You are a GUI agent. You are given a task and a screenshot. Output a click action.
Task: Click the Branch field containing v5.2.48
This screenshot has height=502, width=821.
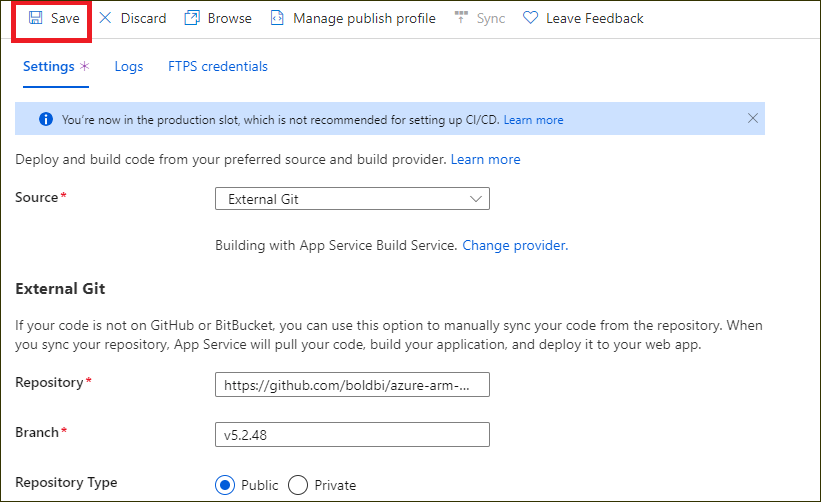(x=352, y=434)
